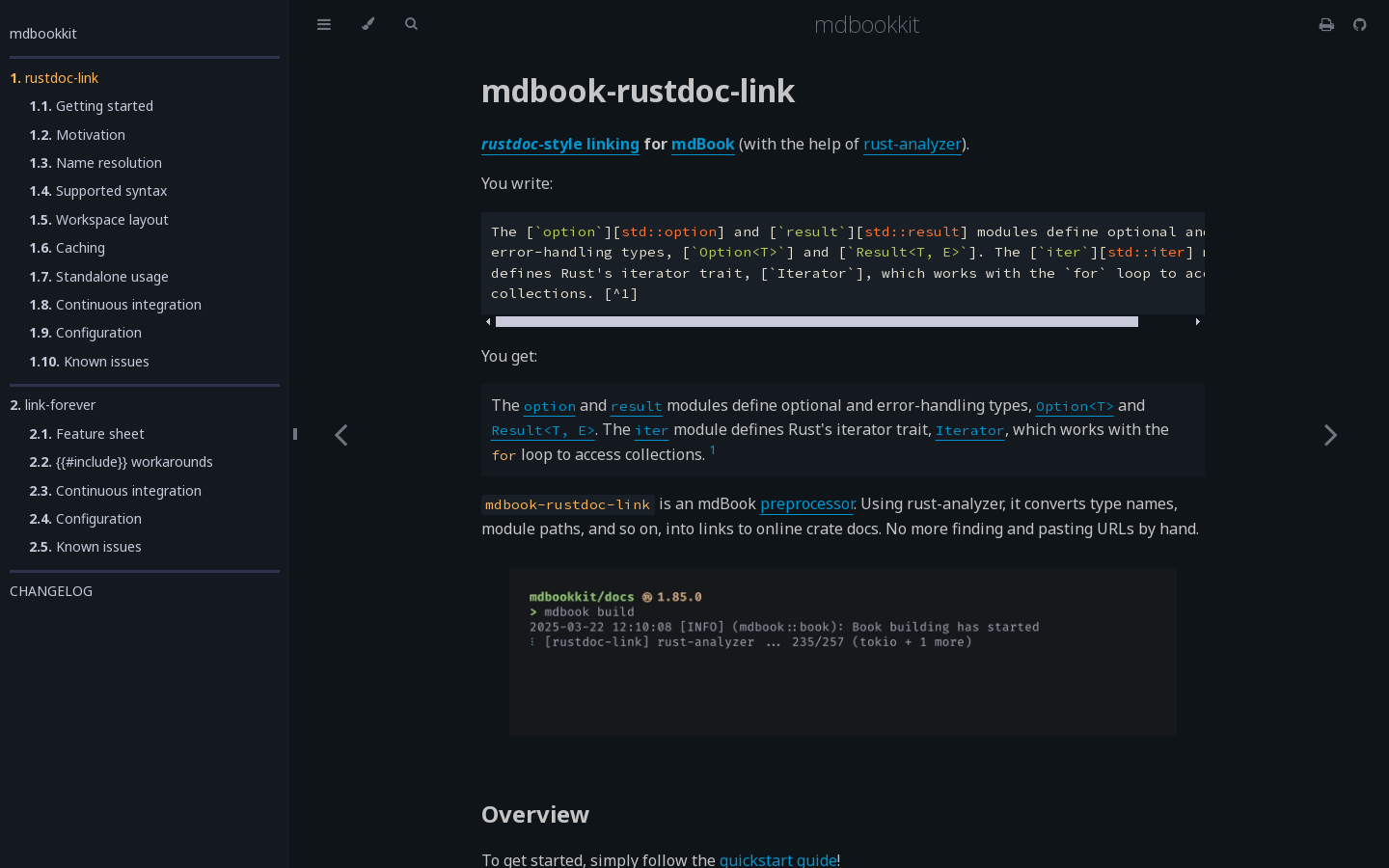1389x868 pixels.
Task: Open 1.10. Known issues
Action: (89, 362)
